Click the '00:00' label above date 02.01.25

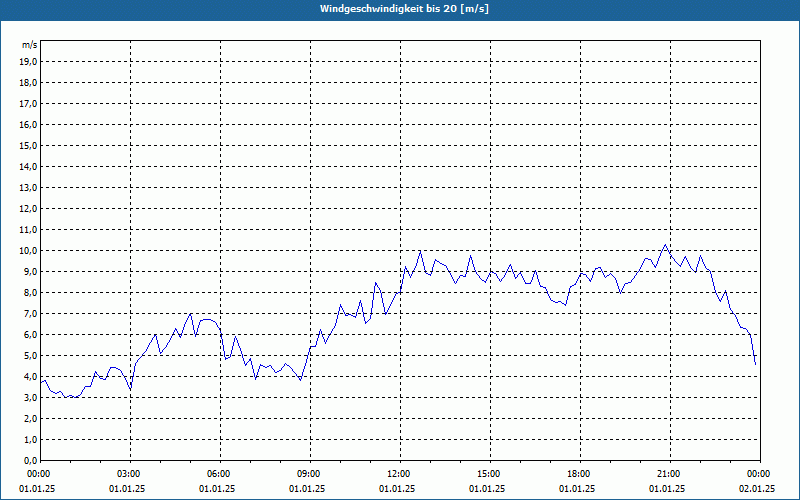coord(760,474)
